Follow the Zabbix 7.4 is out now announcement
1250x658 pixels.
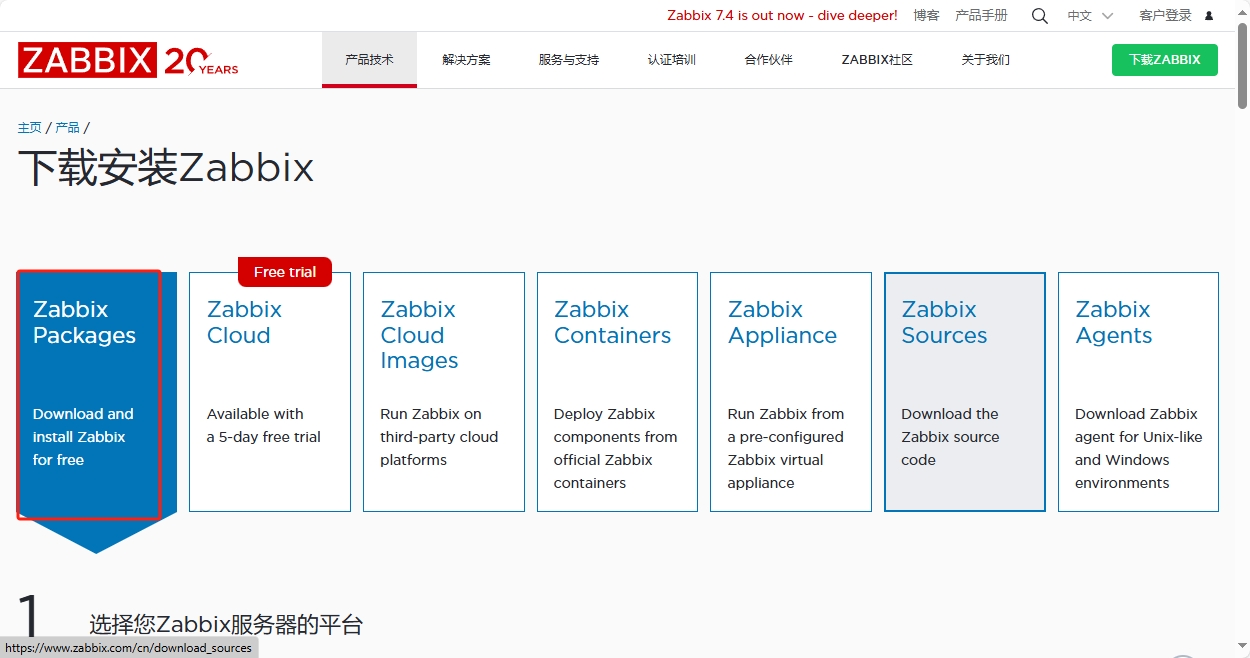(x=782, y=16)
